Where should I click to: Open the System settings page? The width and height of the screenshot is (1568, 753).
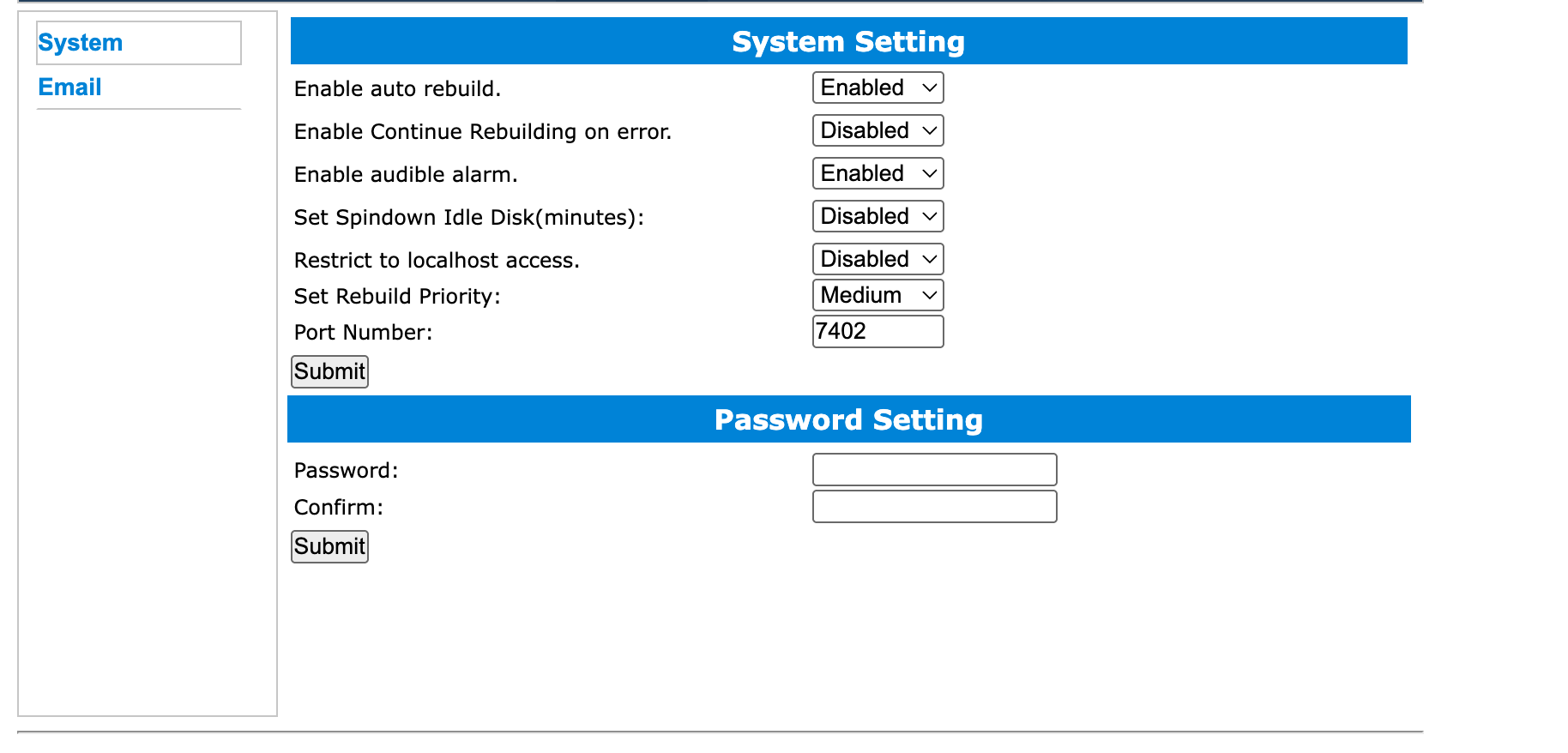click(81, 43)
